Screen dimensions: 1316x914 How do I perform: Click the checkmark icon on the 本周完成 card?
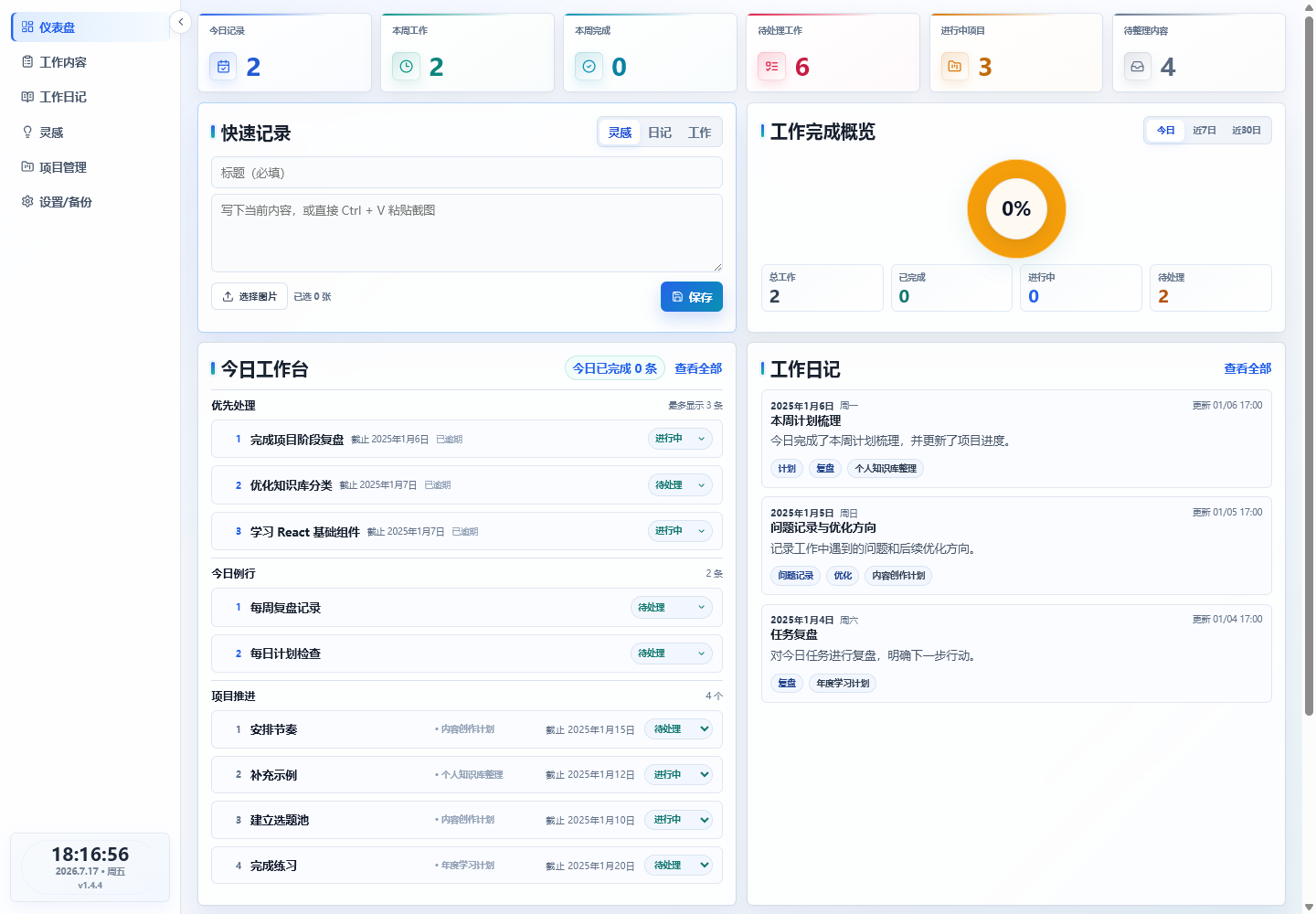[589, 67]
